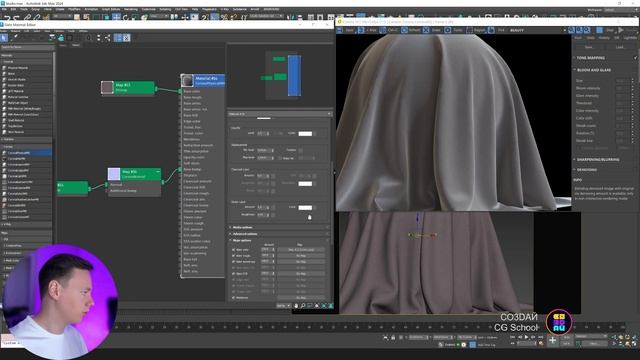Click the Map #36 CoronaNormal node thumbnail
640x360 pixels.
click(x=114, y=174)
